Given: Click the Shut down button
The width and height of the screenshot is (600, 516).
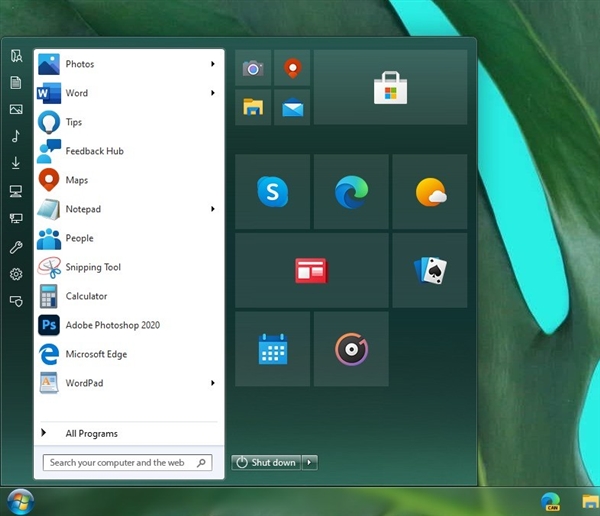Looking at the screenshot, I should (x=266, y=462).
